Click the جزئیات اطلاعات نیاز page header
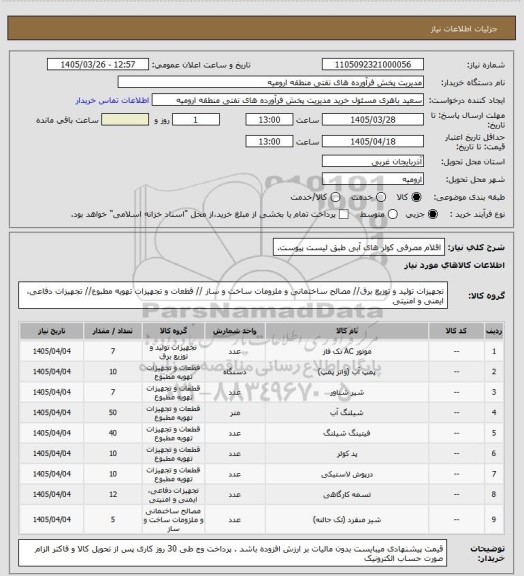524x576 pixels. (x=464, y=29)
